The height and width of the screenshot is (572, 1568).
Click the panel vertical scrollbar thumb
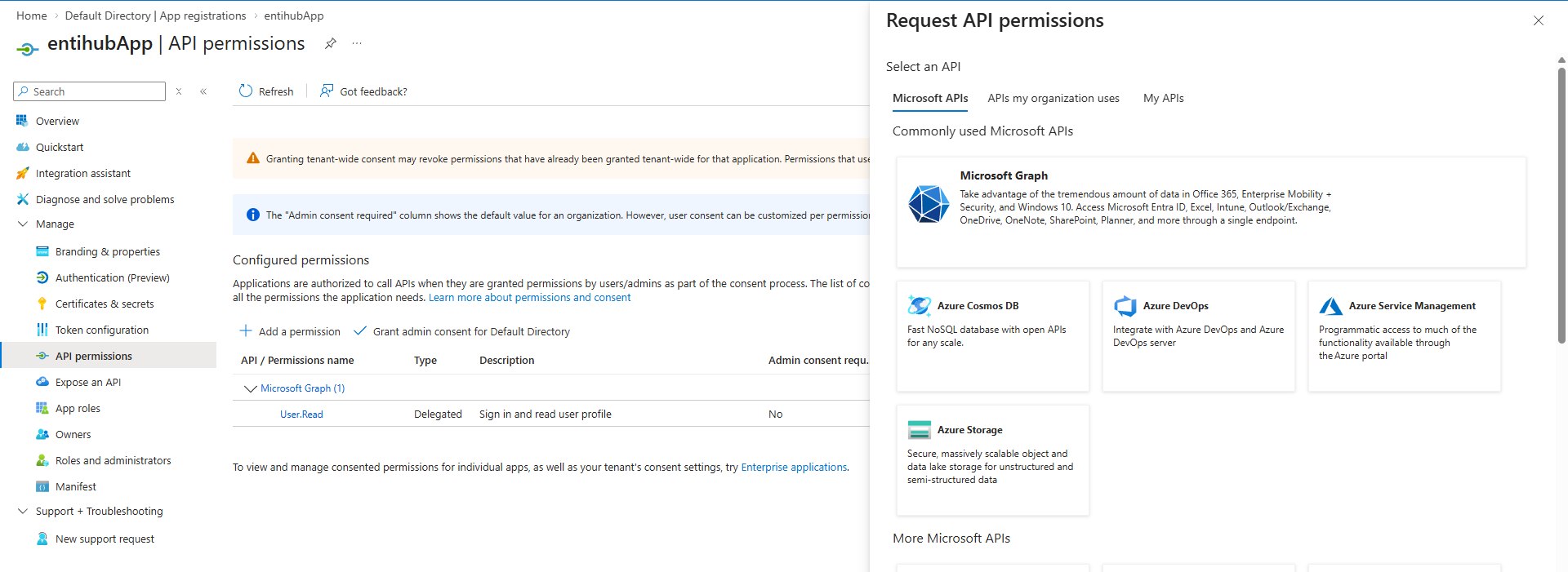pos(1561,204)
